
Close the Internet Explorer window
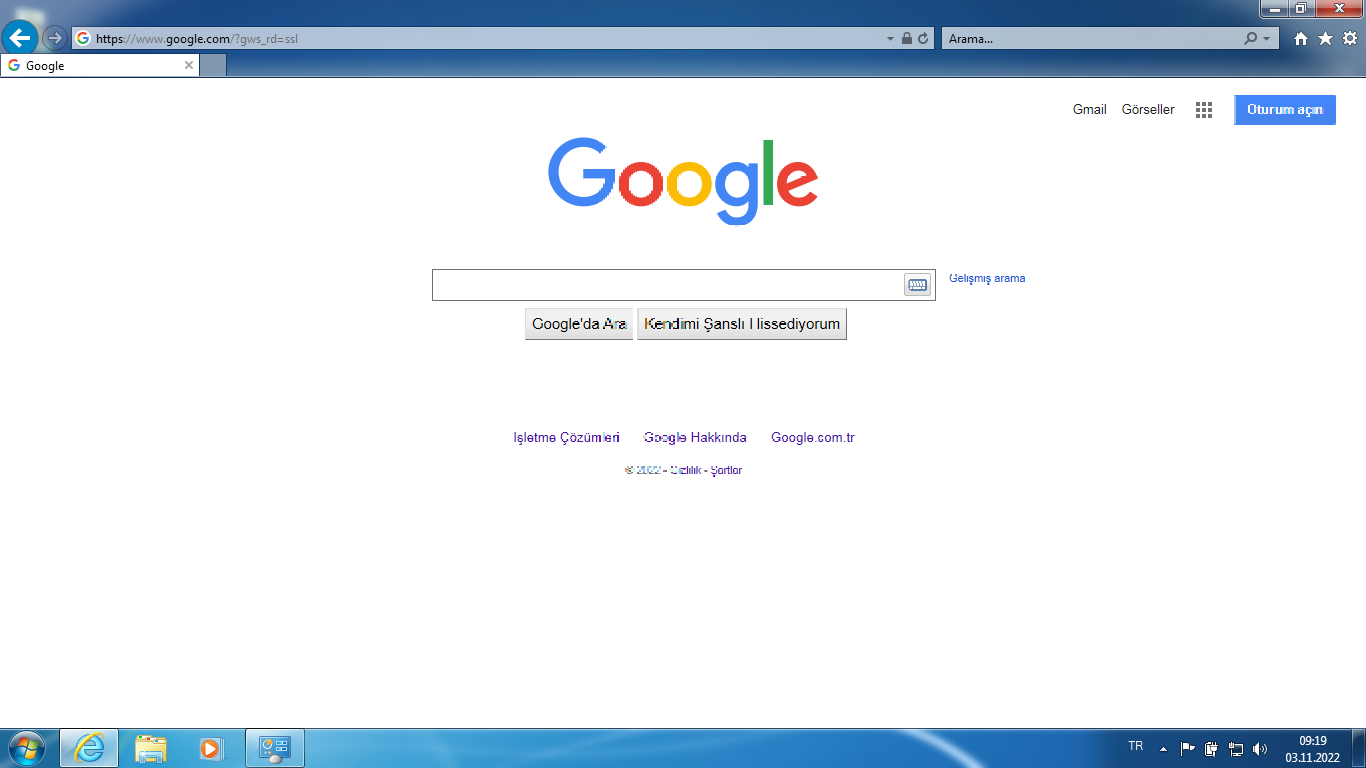(x=1339, y=8)
